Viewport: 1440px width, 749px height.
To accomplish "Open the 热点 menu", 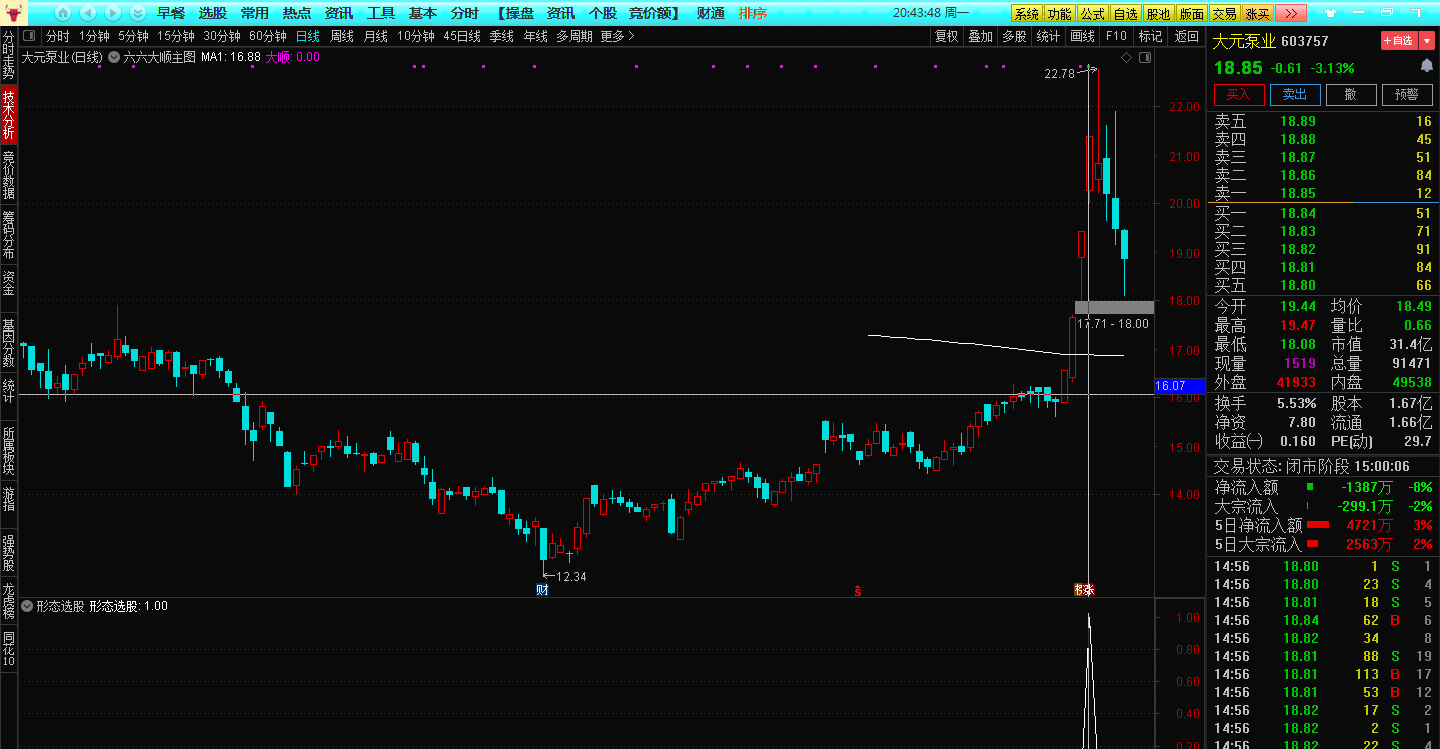I will point(297,13).
